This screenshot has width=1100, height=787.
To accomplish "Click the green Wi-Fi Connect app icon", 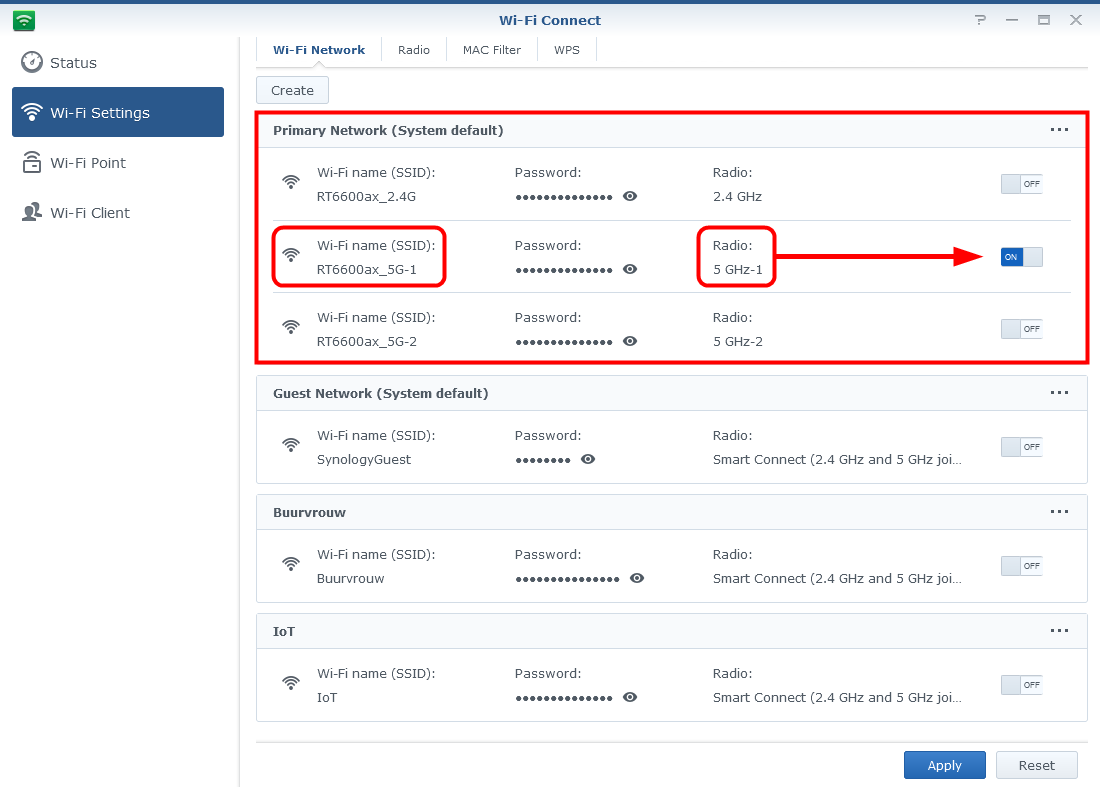I will click(24, 20).
